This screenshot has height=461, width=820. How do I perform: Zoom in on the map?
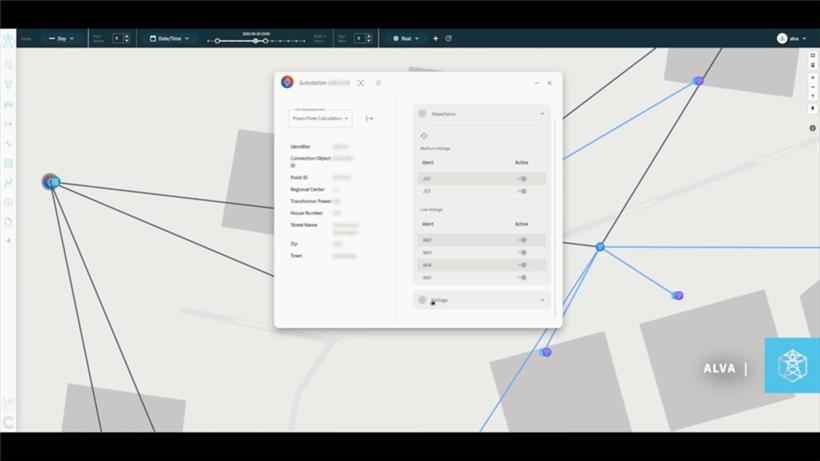[x=813, y=76]
